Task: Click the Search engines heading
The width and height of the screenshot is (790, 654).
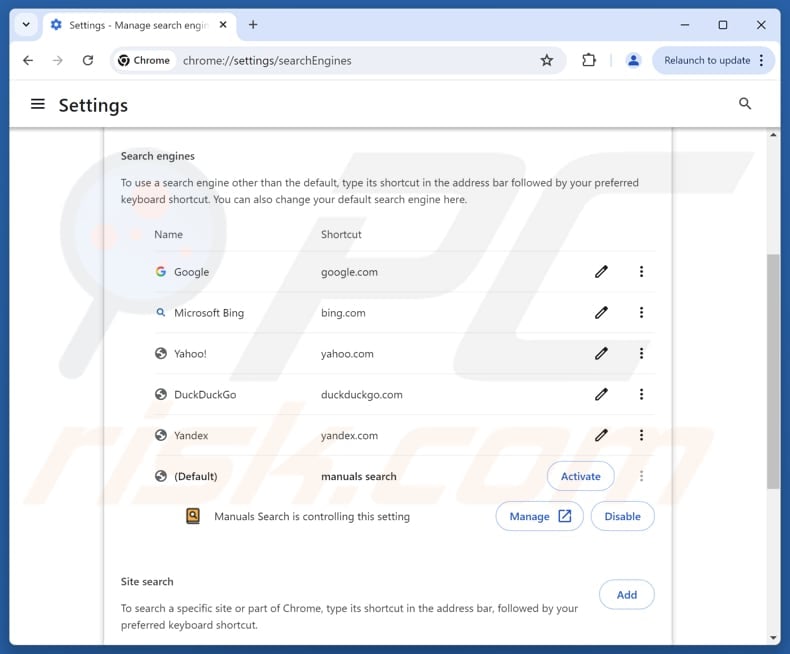Action: click(158, 156)
